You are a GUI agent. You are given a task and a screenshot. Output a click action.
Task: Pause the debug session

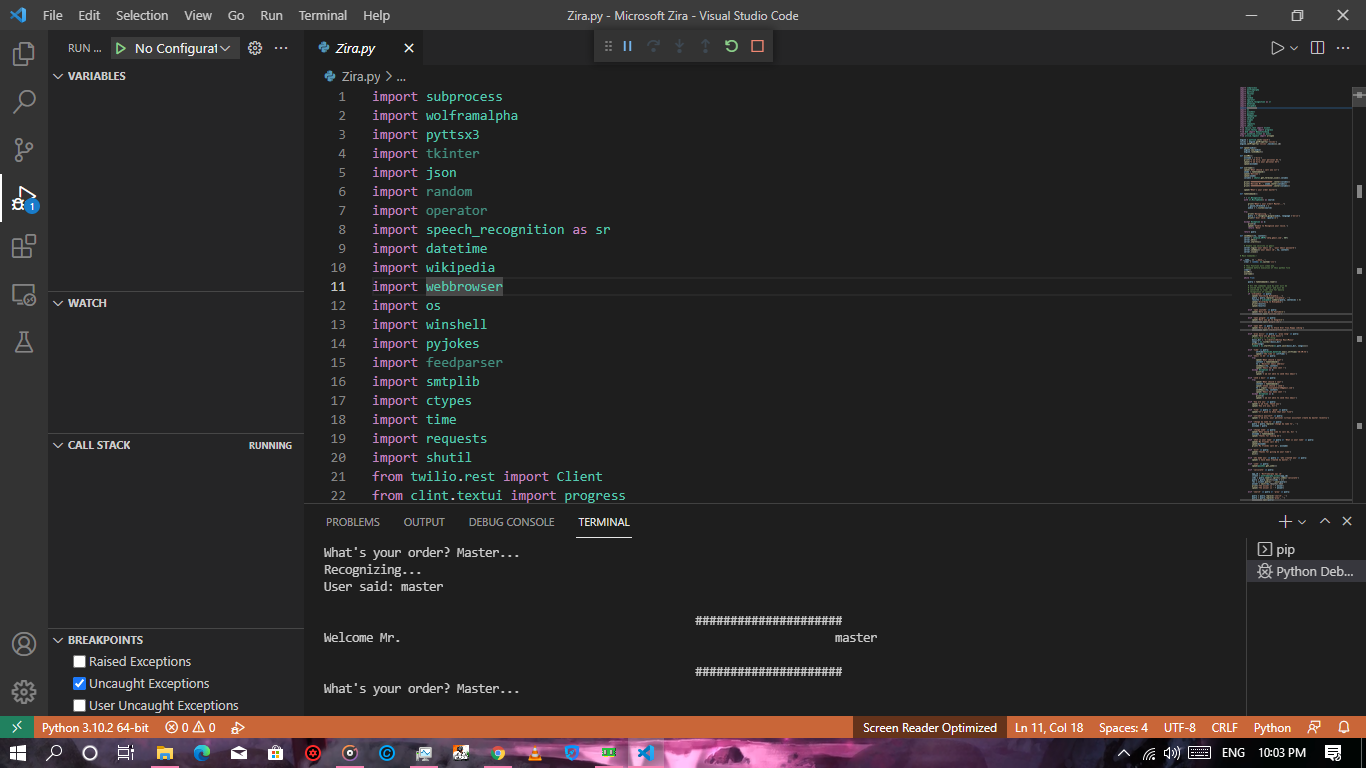coord(628,46)
